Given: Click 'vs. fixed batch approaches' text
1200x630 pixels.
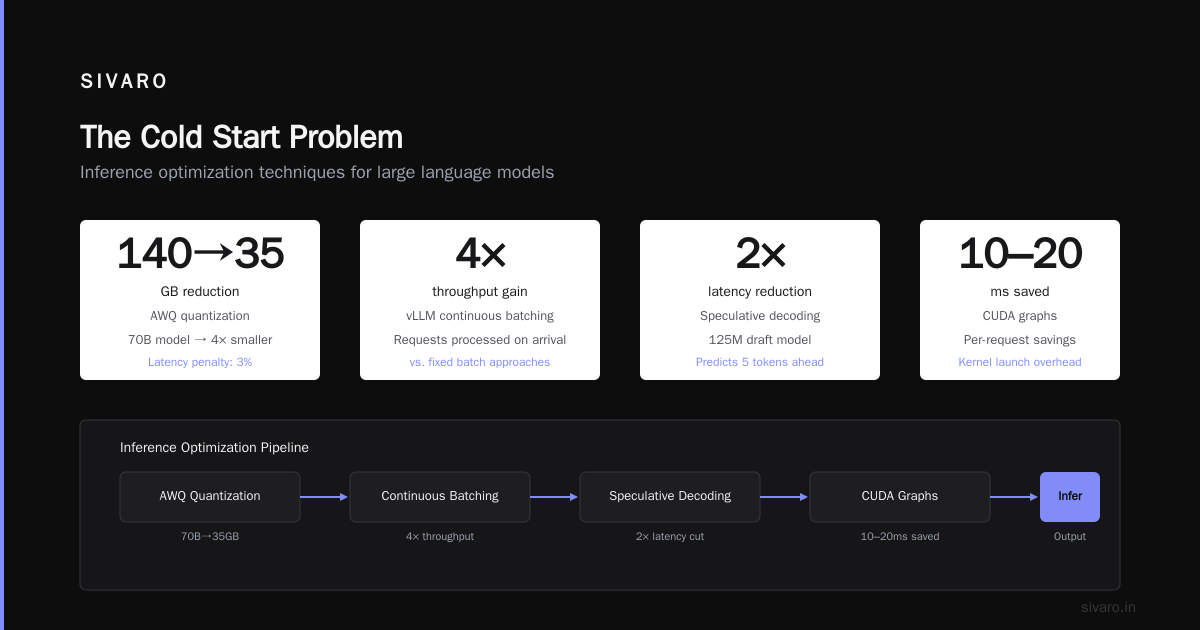Looking at the screenshot, I should coord(480,362).
